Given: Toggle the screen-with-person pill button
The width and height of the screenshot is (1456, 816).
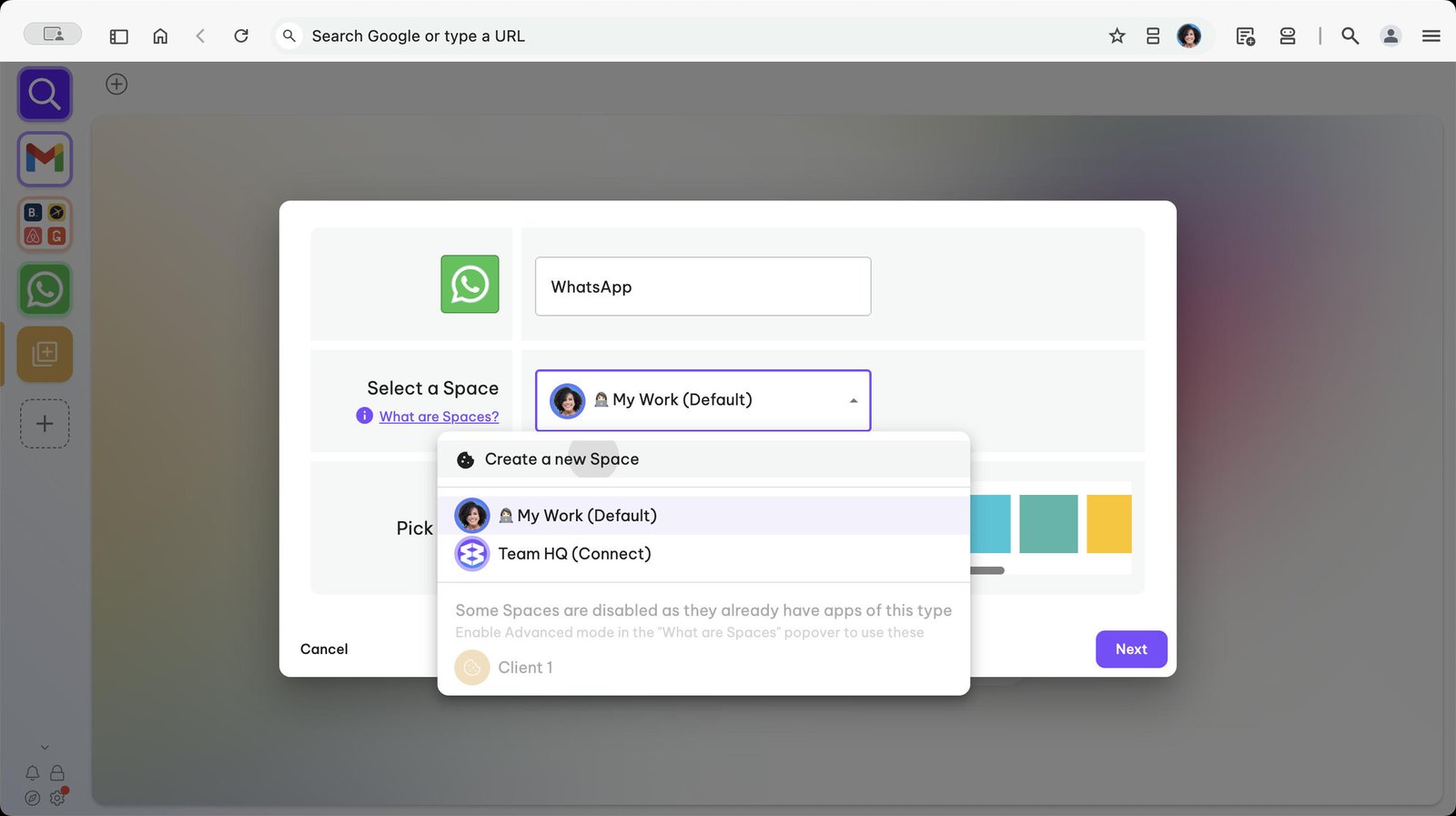Looking at the screenshot, I should (x=53, y=34).
